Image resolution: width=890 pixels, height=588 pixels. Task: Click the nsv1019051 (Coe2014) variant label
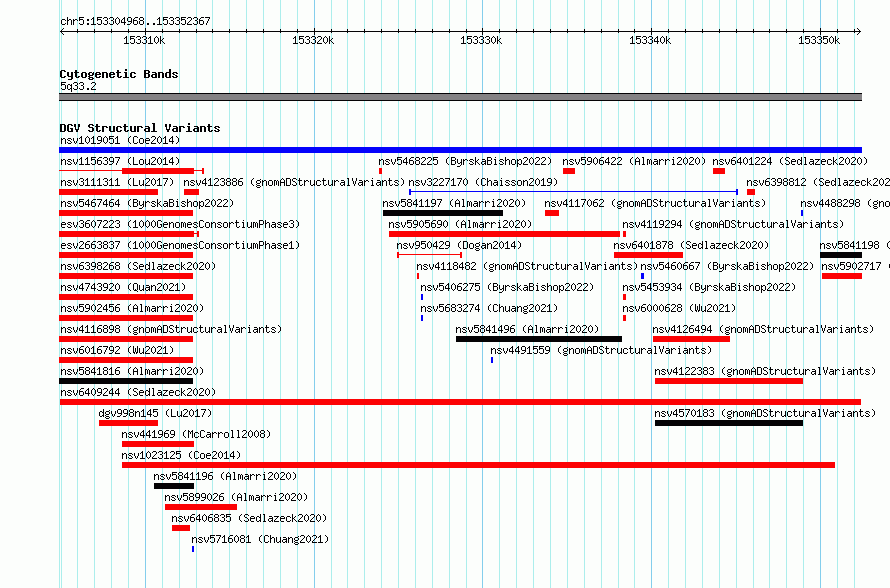tap(120, 140)
